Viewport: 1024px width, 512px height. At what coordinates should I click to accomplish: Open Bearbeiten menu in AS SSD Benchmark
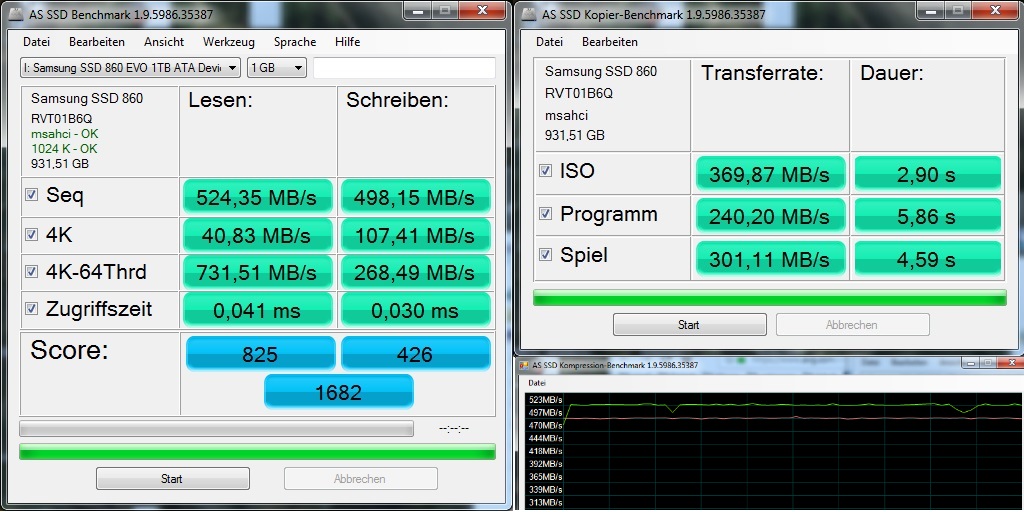click(97, 42)
